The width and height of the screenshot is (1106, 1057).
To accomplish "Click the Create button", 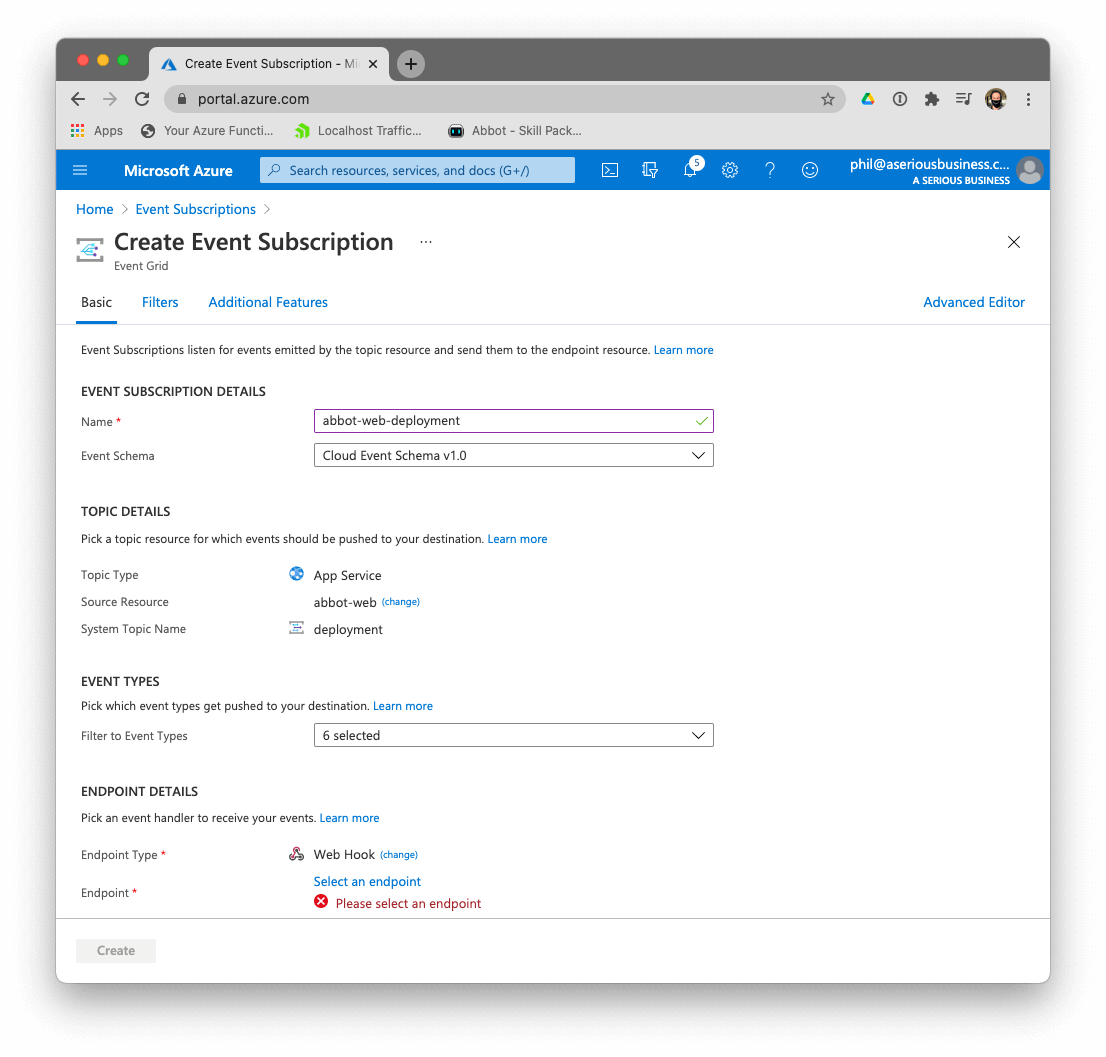I will [x=116, y=951].
